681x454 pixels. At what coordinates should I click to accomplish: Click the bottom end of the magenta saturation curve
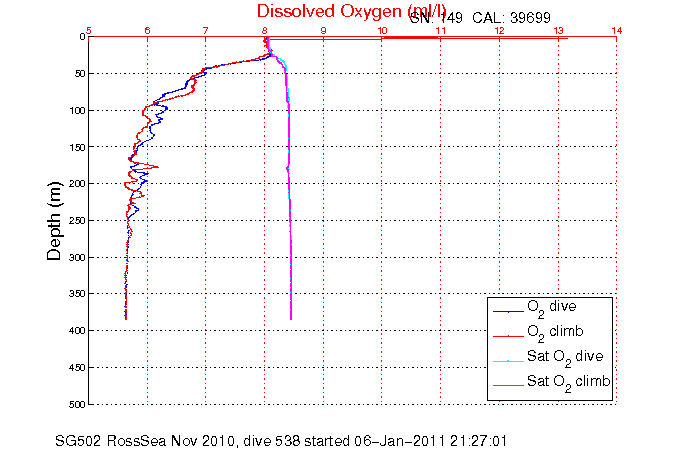pyautogui.click(x=291, y=318)
